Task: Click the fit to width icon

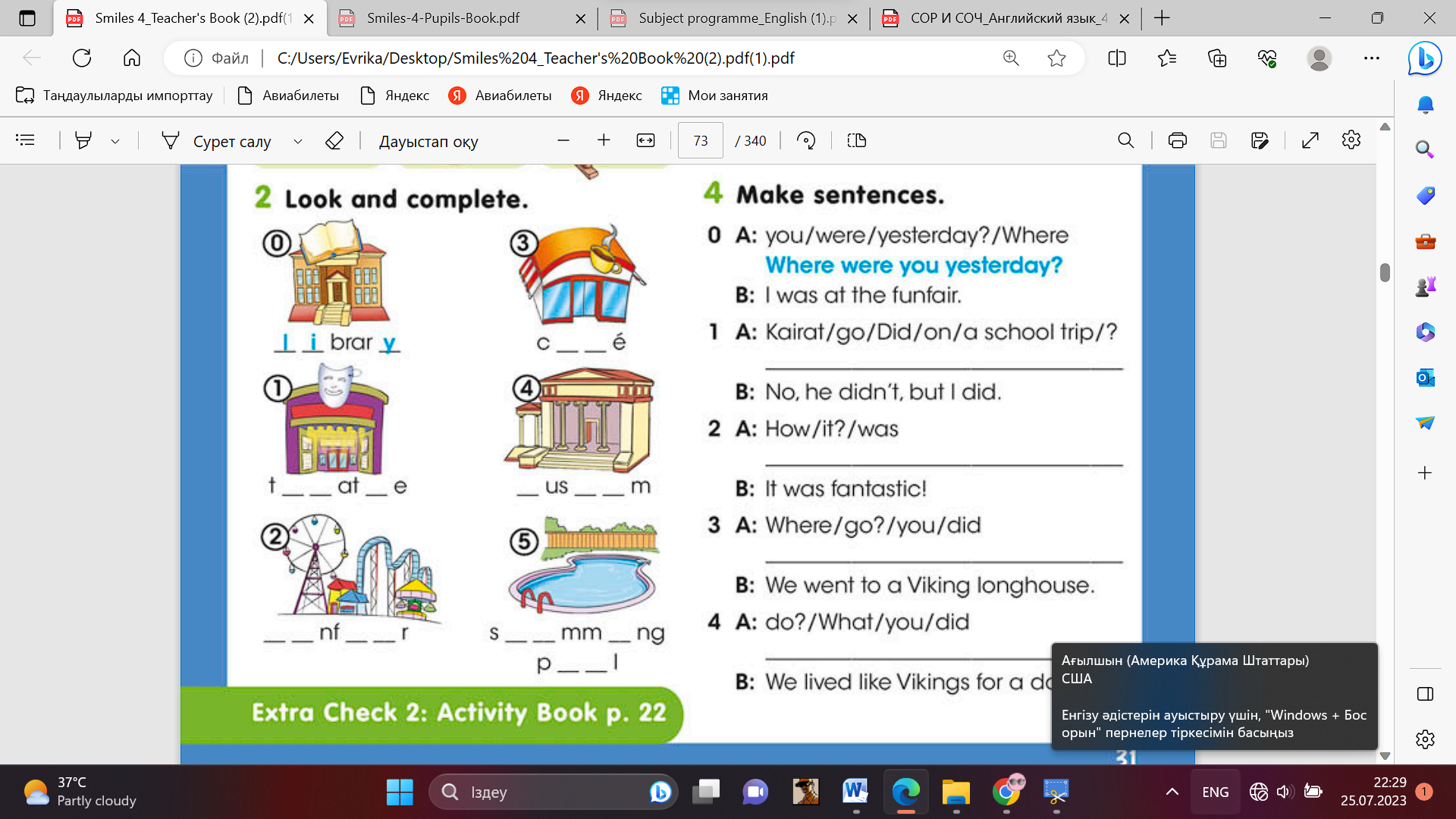Action: [645, 140]
